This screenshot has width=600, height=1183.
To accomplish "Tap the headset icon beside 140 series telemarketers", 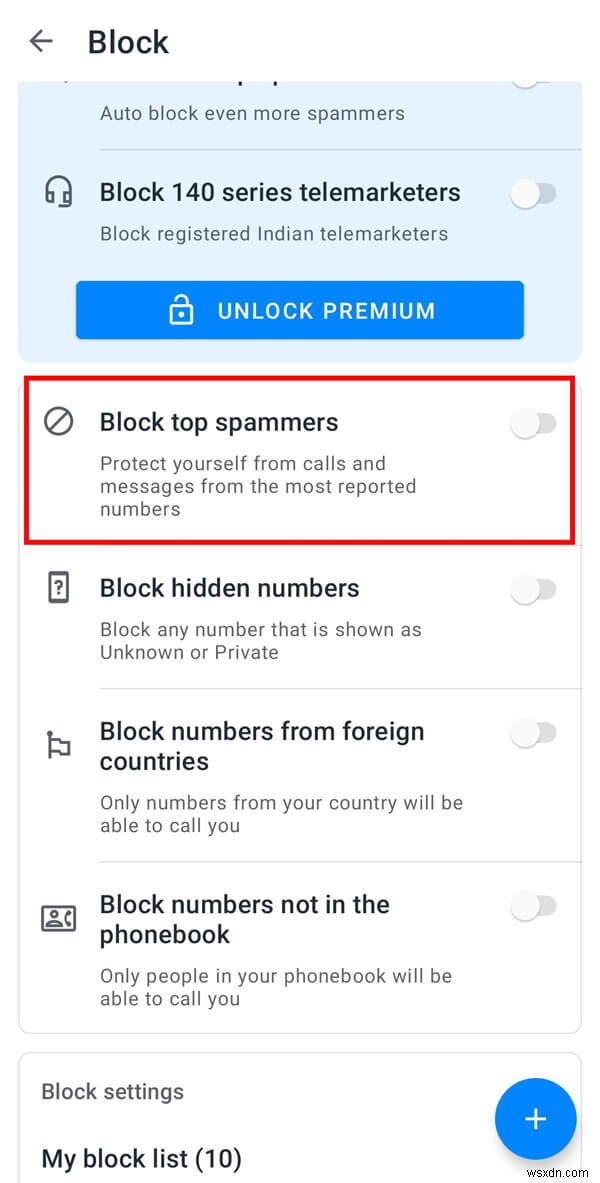I will pos(58,192).
